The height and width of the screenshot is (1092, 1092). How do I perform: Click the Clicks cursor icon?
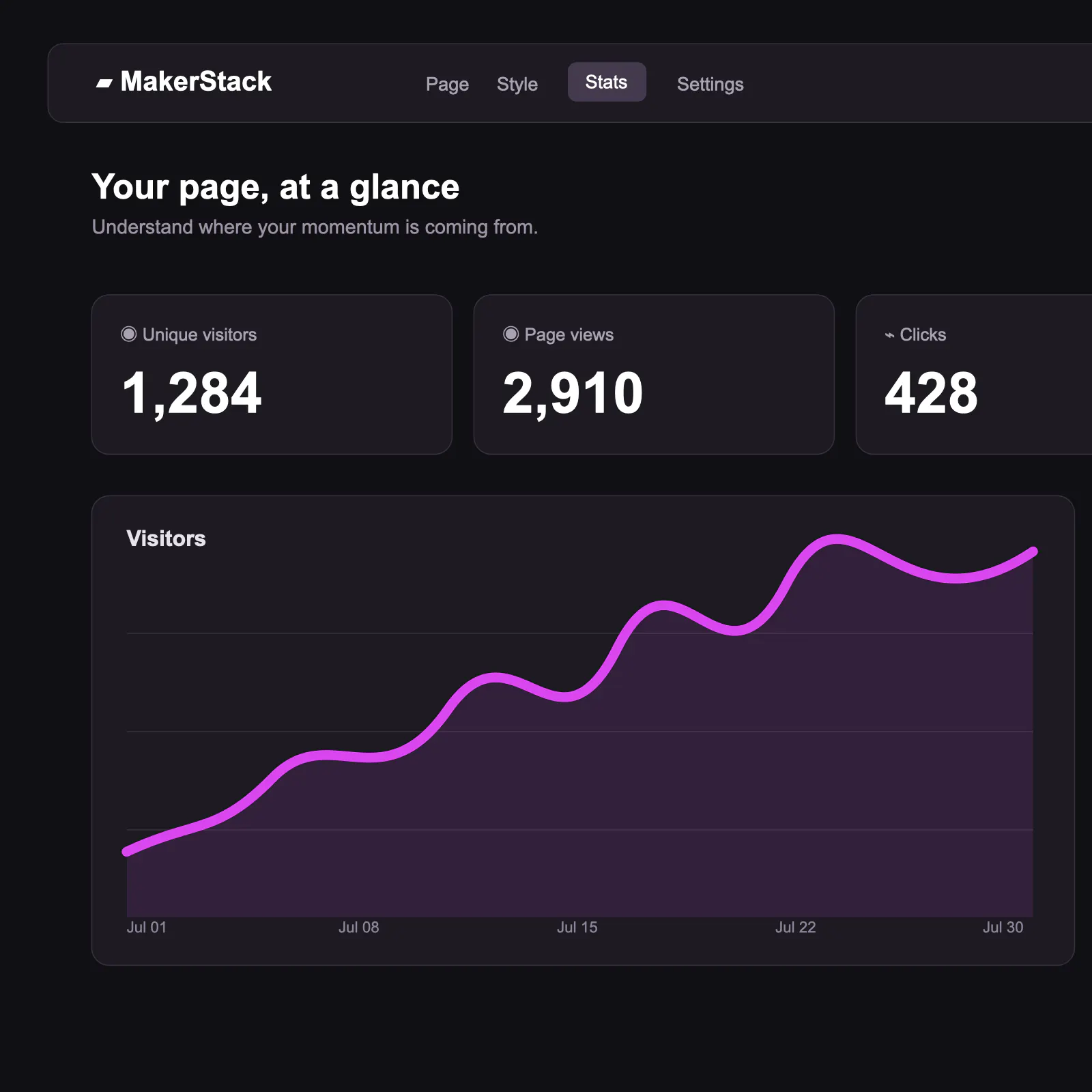pos(889,335)
